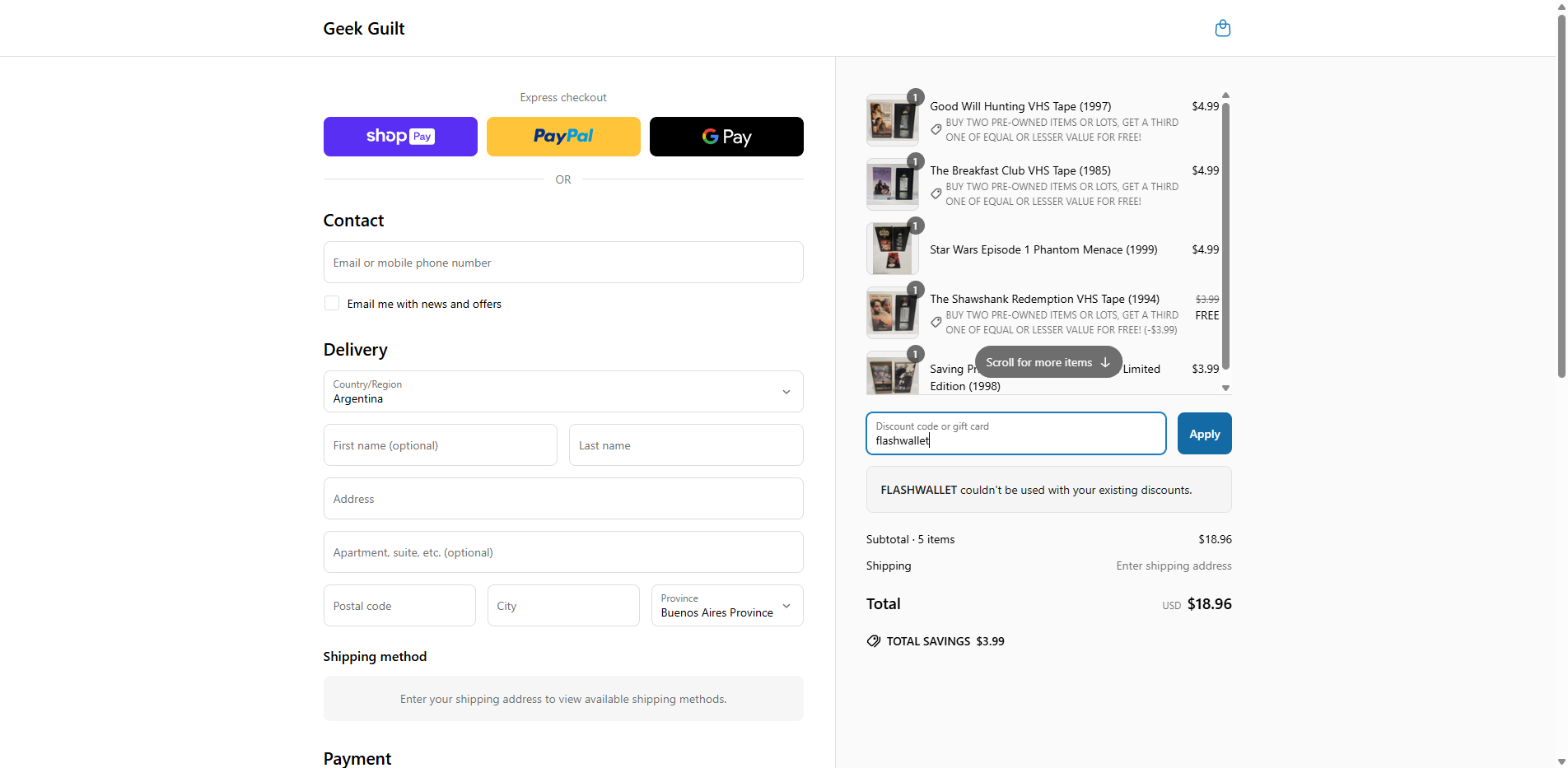Click the Scroll for more items button
Image resolution: width=1568 pixels, height=768 pixels.
pyautogui.click(x=1048, y=362)
